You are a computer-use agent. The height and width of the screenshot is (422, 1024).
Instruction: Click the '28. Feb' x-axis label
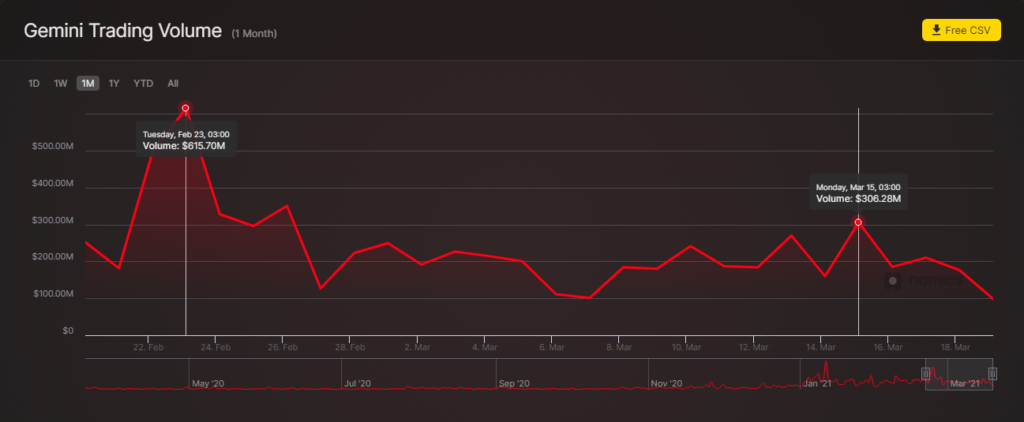click(350, 347)
